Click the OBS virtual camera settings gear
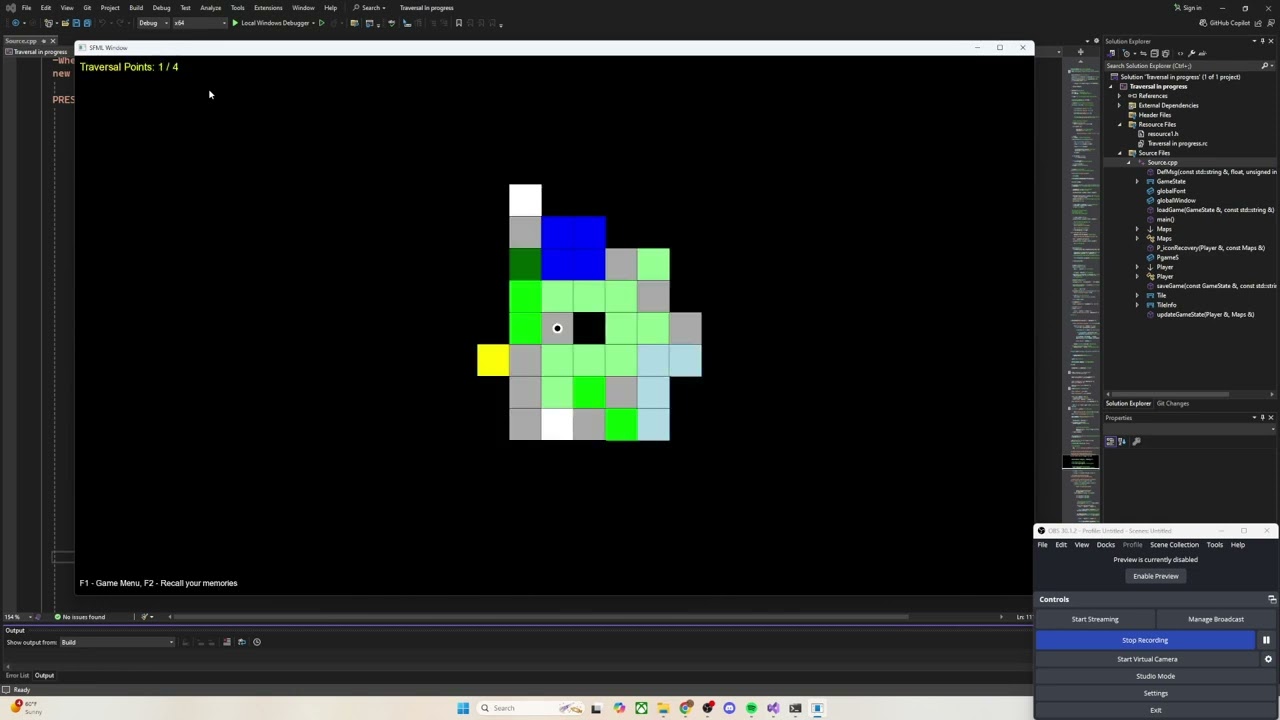Screen dimensions: 1280x720 click(1268, 659)
